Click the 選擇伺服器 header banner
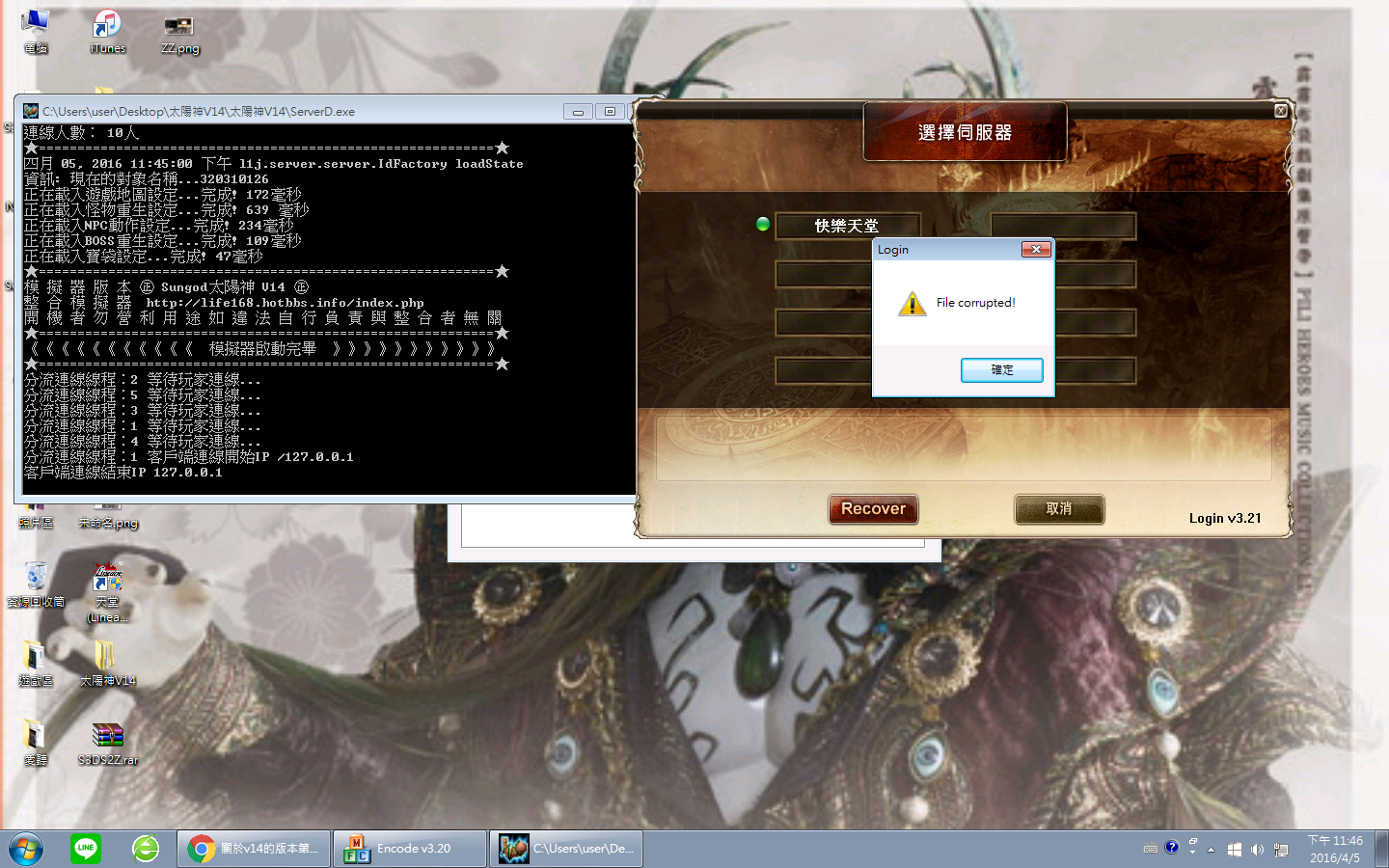The height and width of the screenshot is (868, 1389). [966, 132]
